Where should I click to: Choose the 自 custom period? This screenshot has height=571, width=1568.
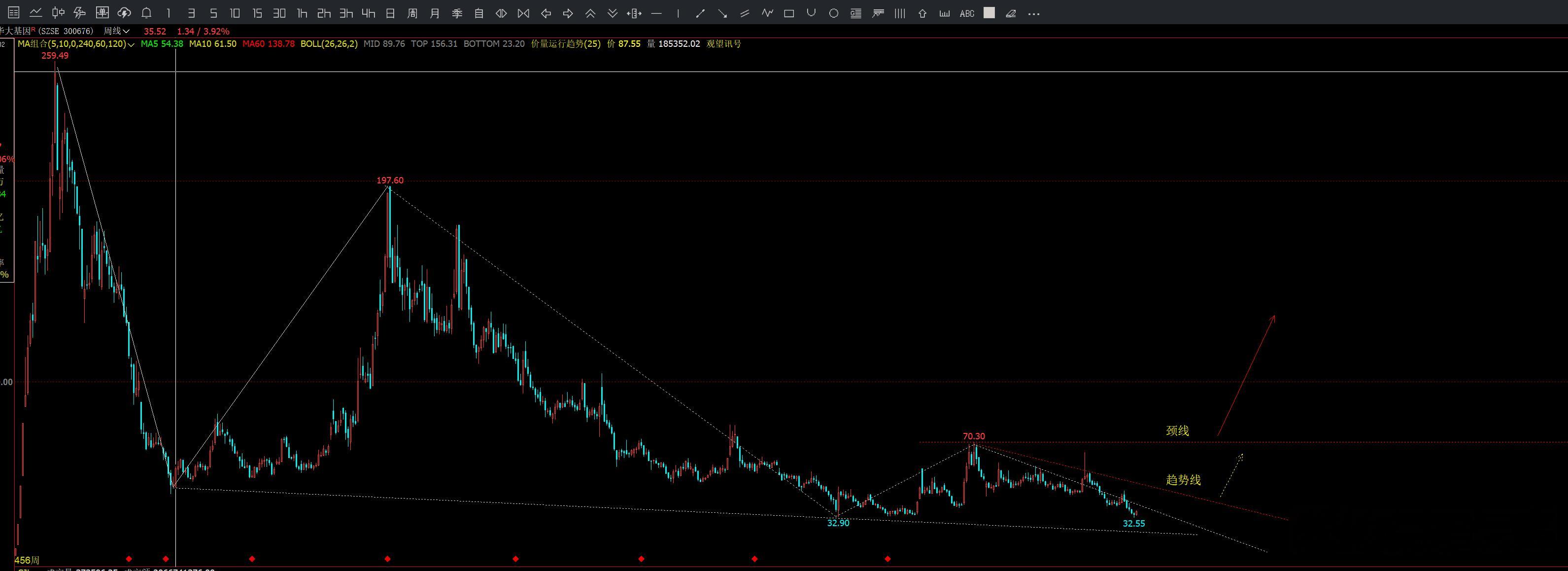click(479, 13)
